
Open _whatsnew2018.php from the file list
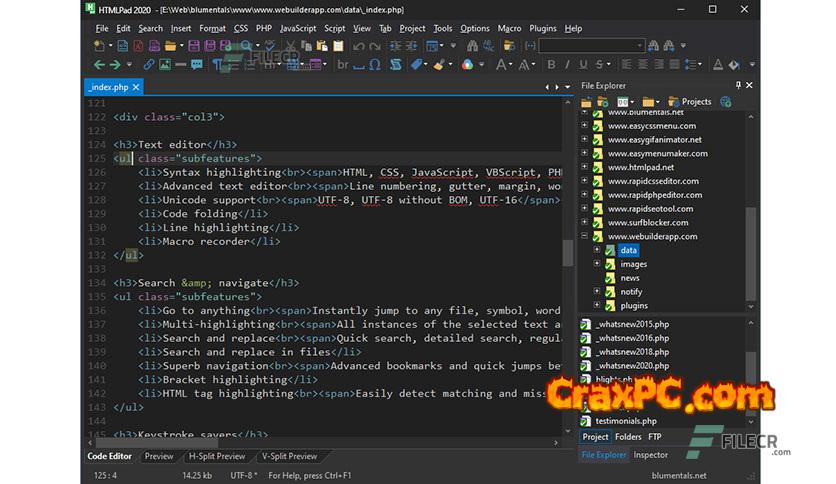632,352
